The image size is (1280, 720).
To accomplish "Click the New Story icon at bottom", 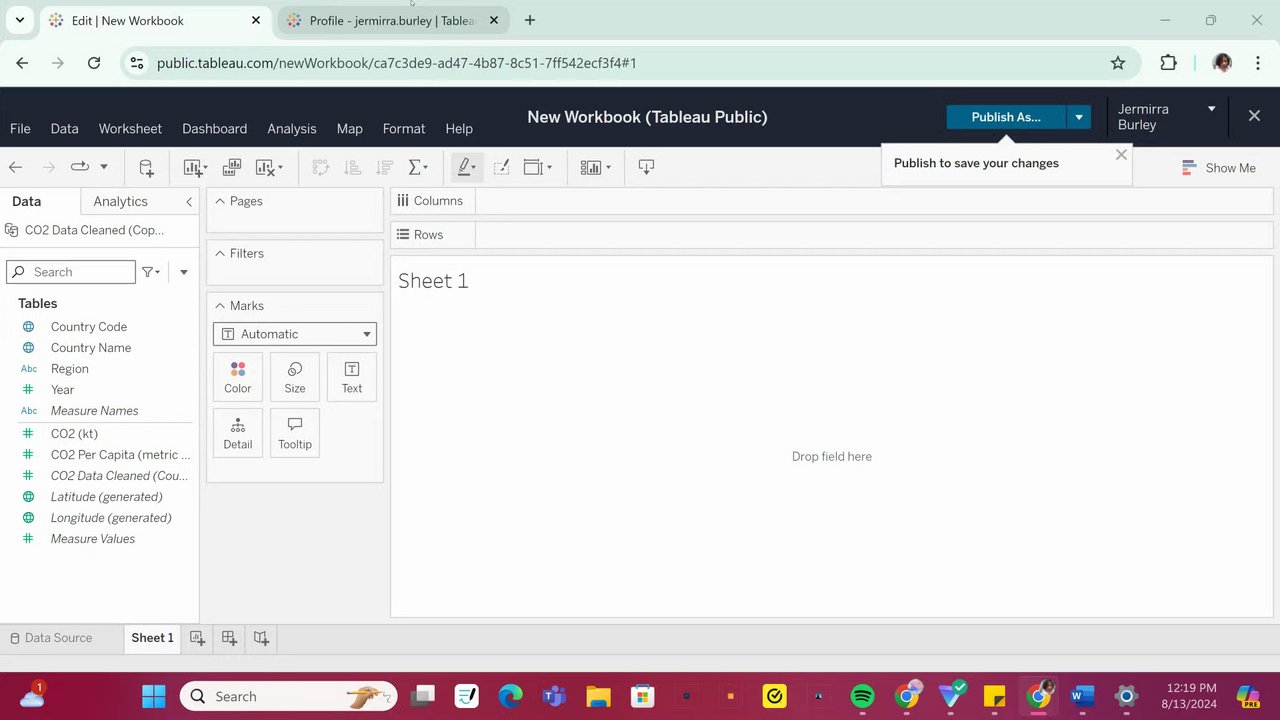I will pyautogui.click(x=261, y=638).
